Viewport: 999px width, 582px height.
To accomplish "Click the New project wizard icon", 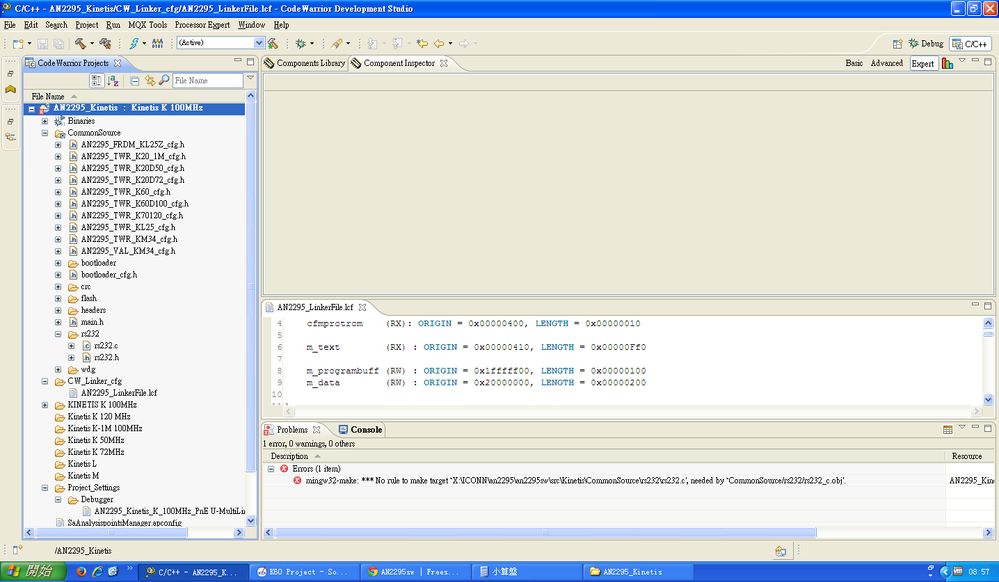I will coord(18,43).
